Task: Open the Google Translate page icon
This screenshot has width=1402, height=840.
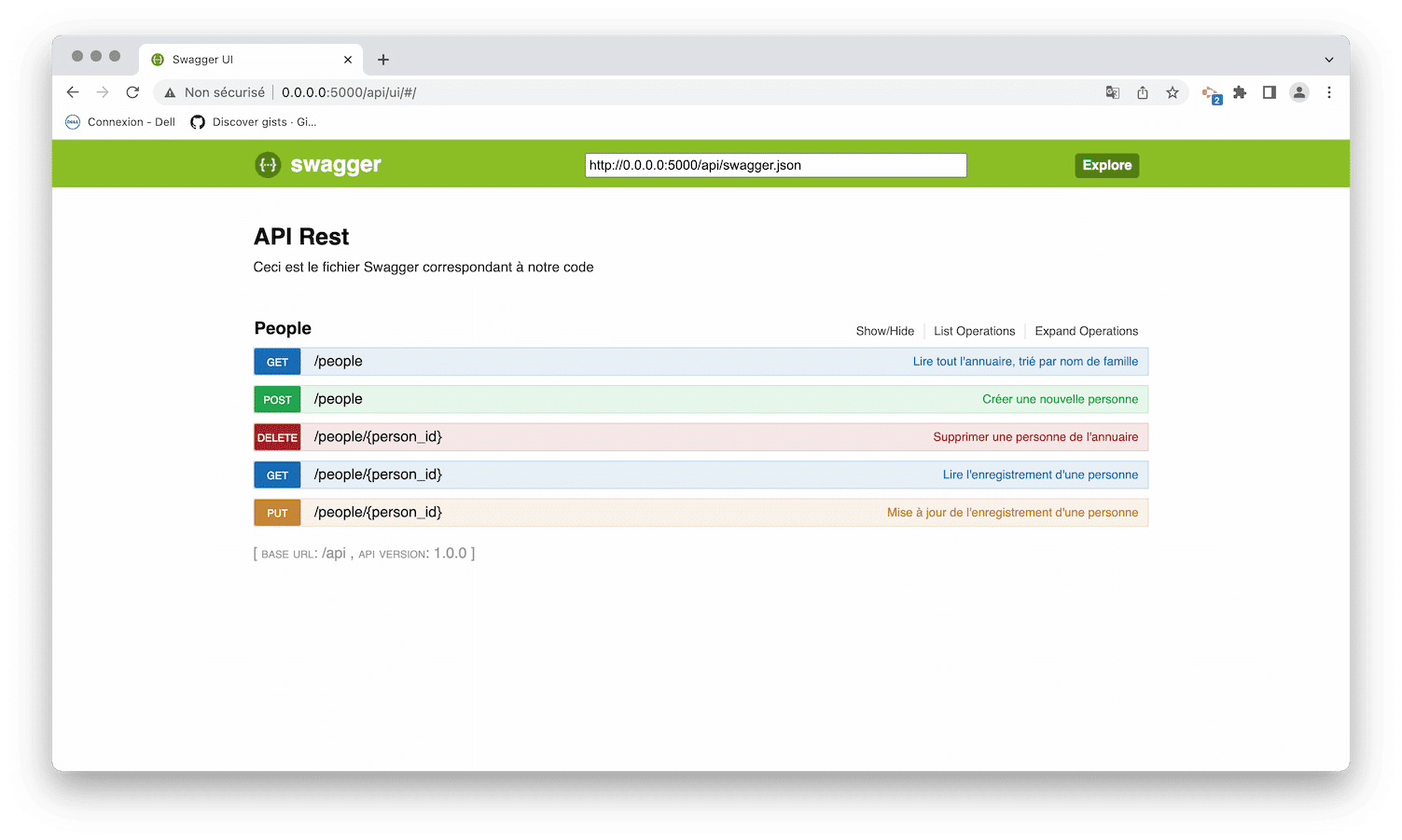Action: pyautogui.click(x=1112, y=92)
